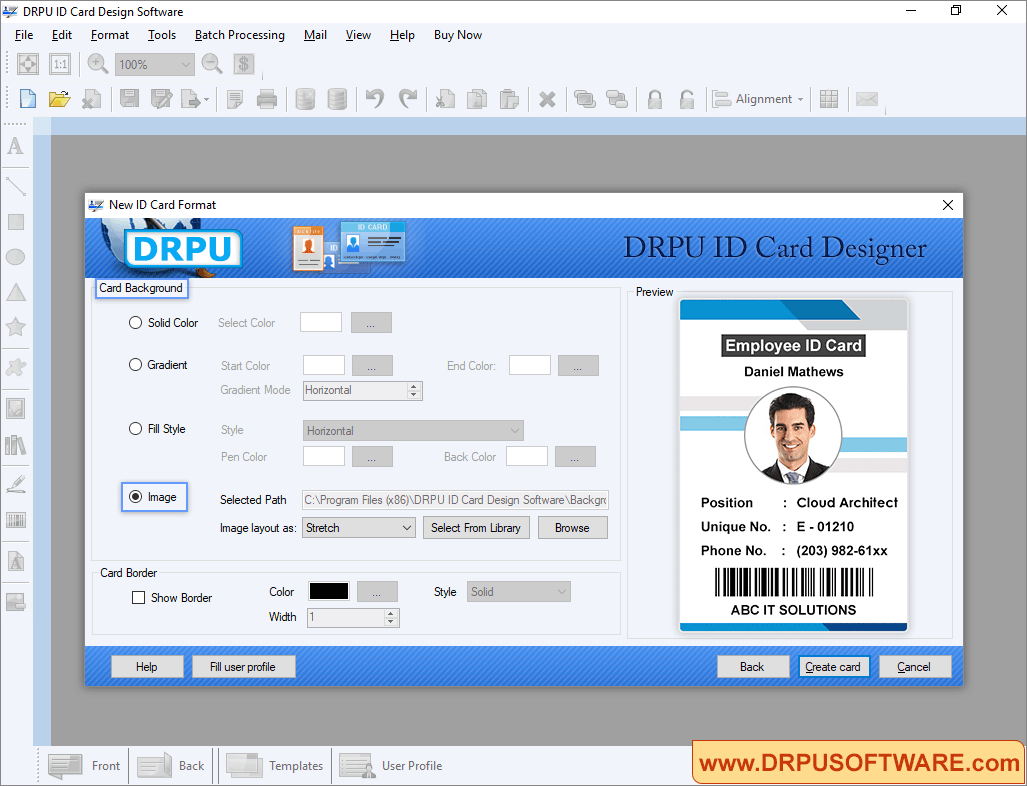Click the Fill user profile button

pyautogui.click(x=243, y=667)
